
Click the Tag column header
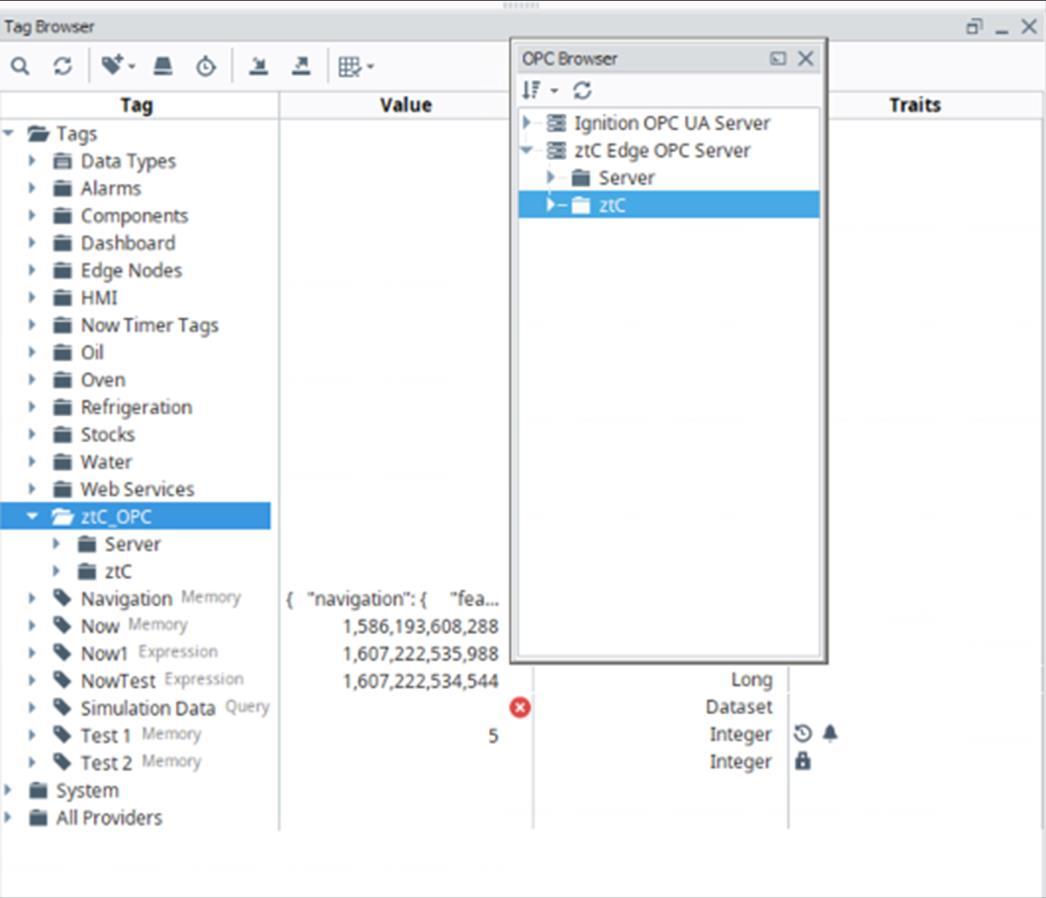click(x=139, y=105)
